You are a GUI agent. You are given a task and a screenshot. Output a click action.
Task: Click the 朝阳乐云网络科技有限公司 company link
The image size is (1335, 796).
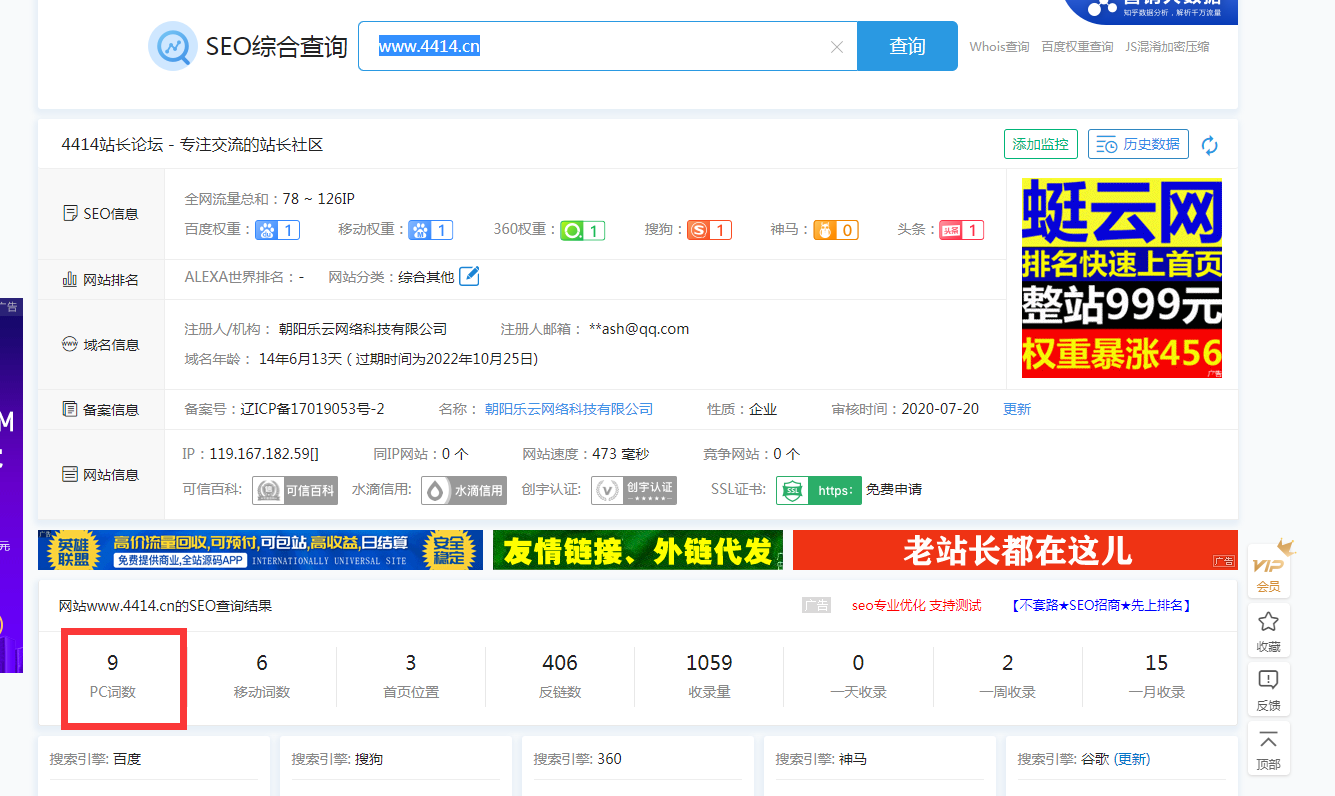[569, 409]
